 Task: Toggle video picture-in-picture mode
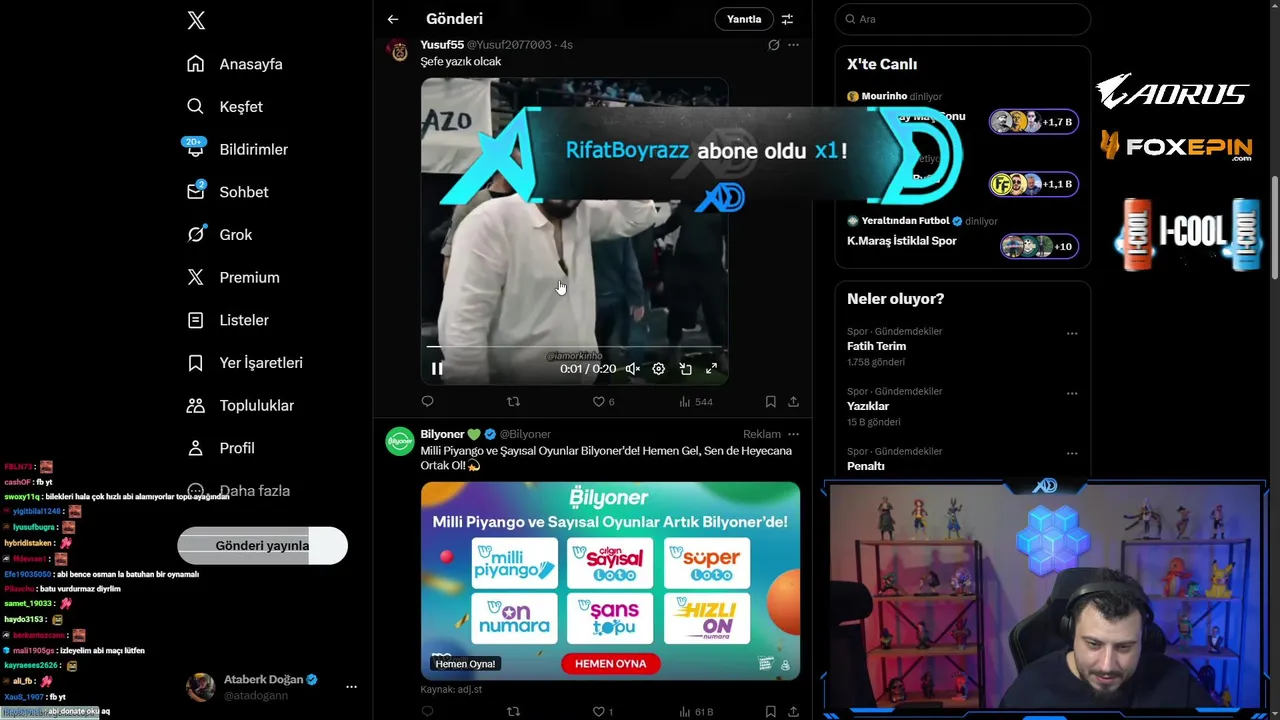pos(685,369)
